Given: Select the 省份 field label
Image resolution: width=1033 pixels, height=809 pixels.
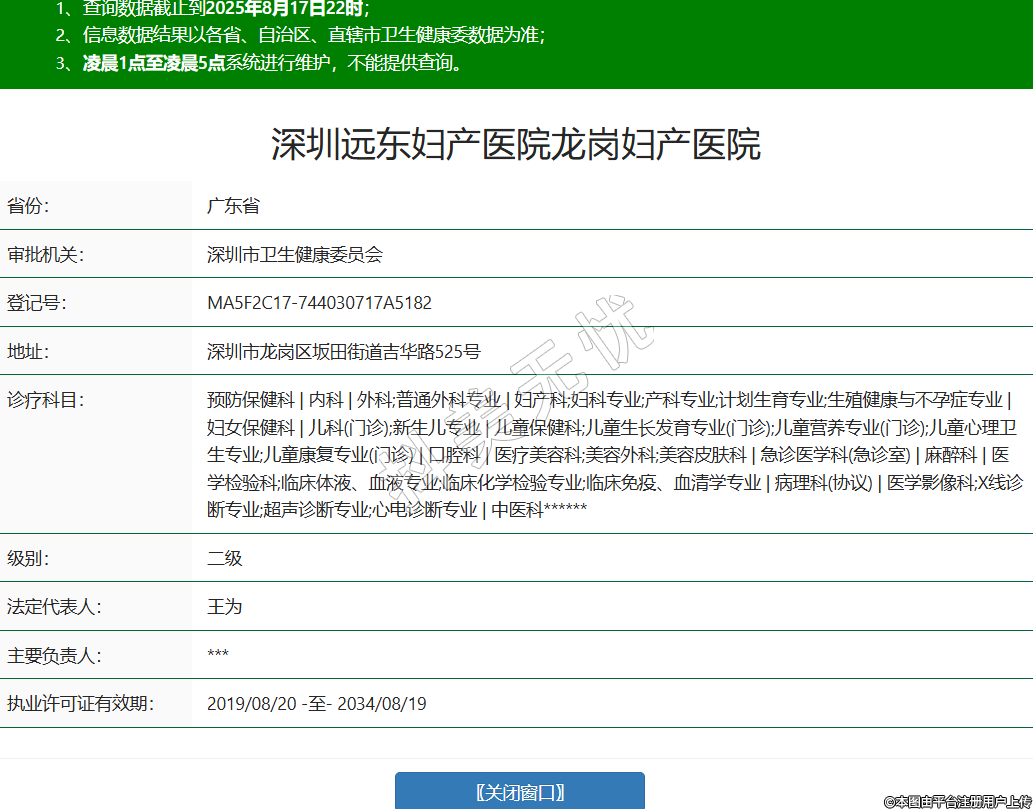Looking at the screenshot, I should 28,206.
